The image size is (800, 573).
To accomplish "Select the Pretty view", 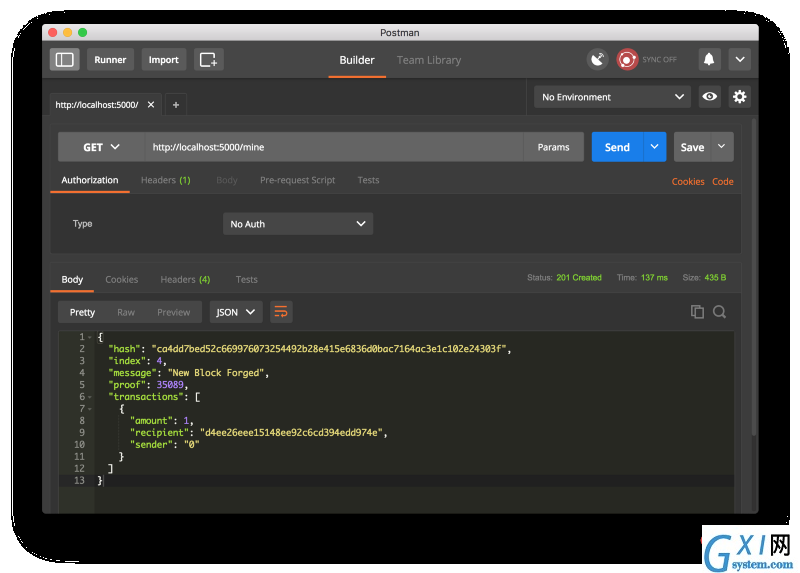I will point(82,312).
